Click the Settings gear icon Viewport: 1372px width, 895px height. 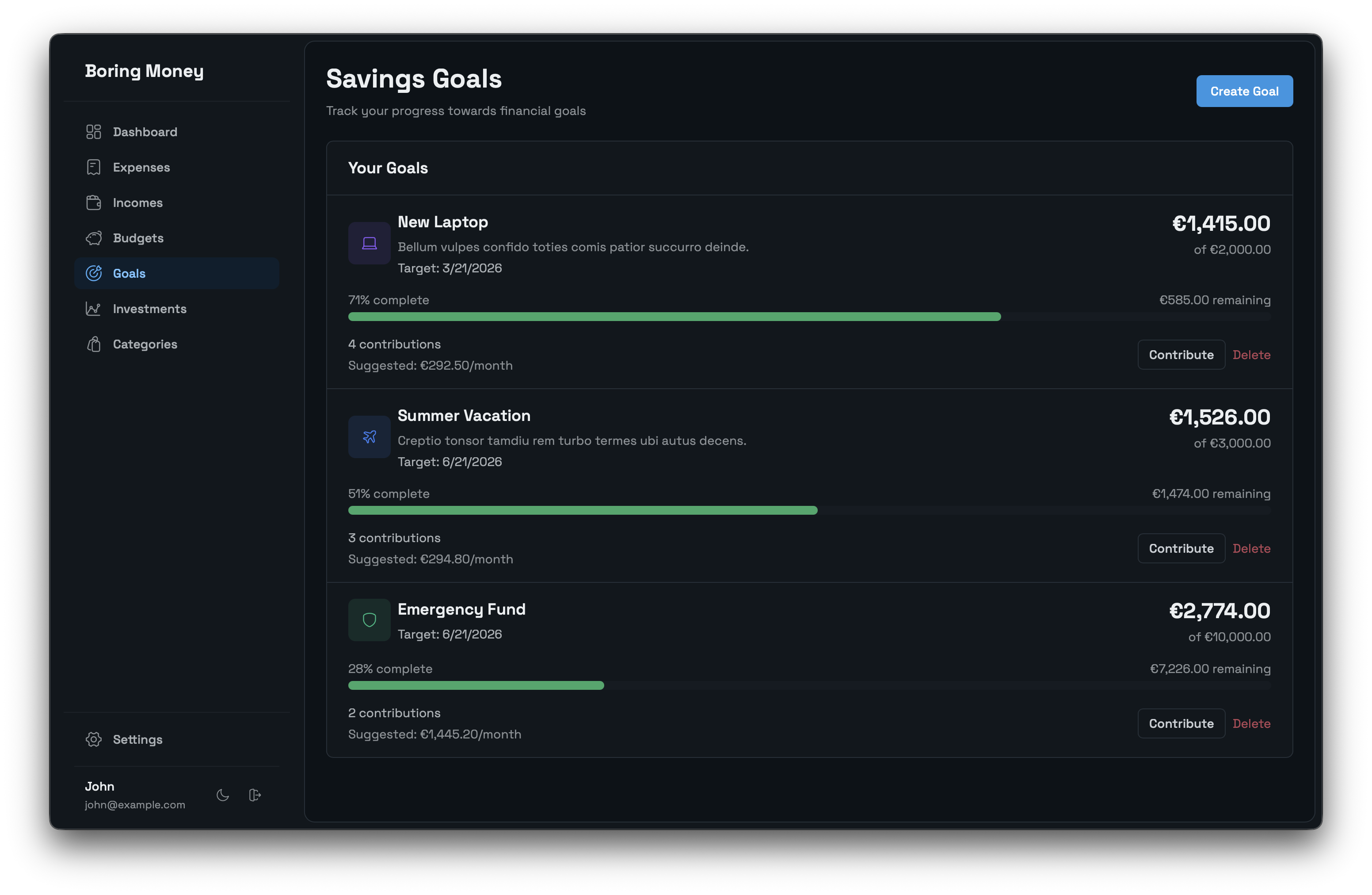pos(93,739)
